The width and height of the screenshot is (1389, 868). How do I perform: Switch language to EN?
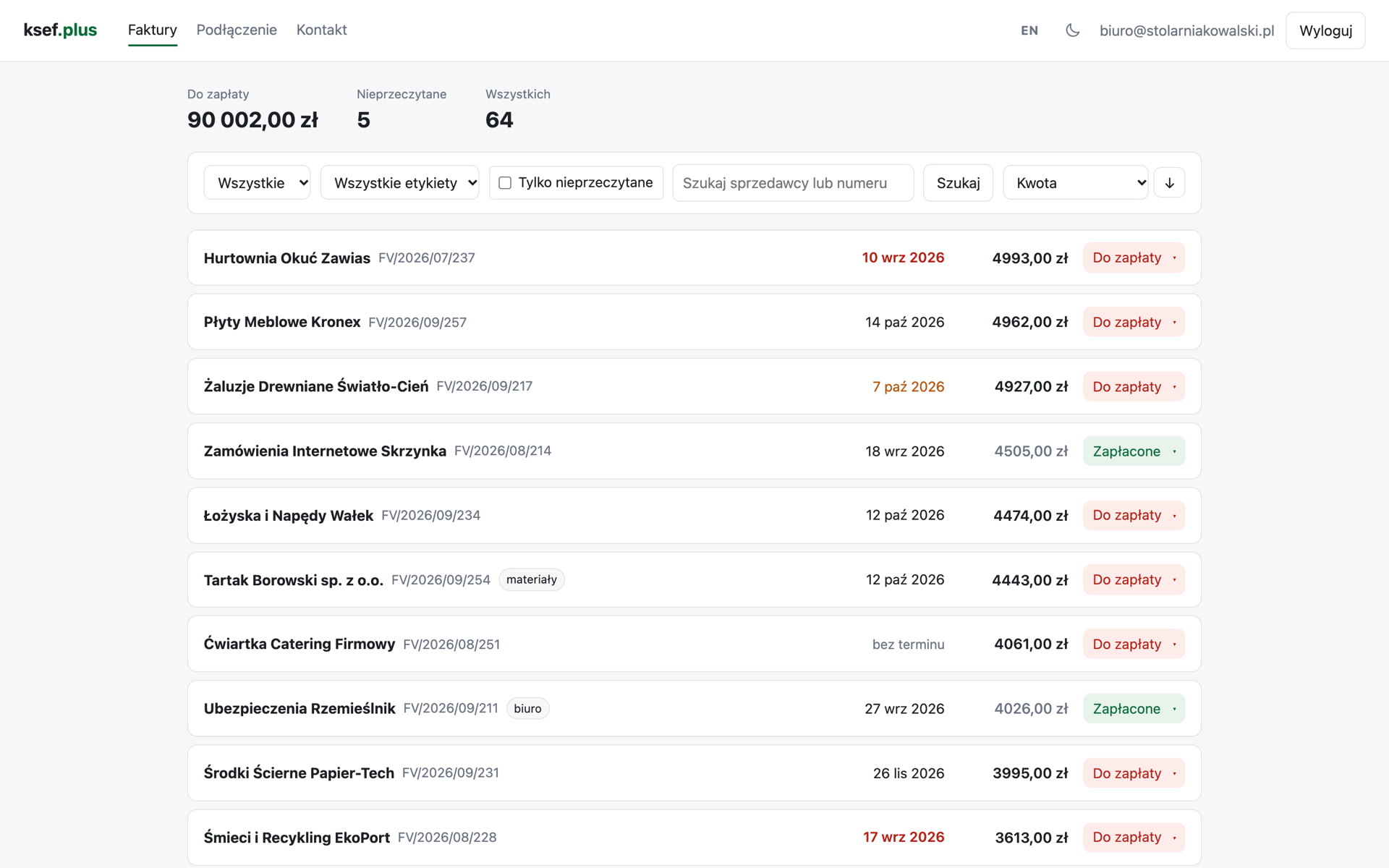point(1029,30)
